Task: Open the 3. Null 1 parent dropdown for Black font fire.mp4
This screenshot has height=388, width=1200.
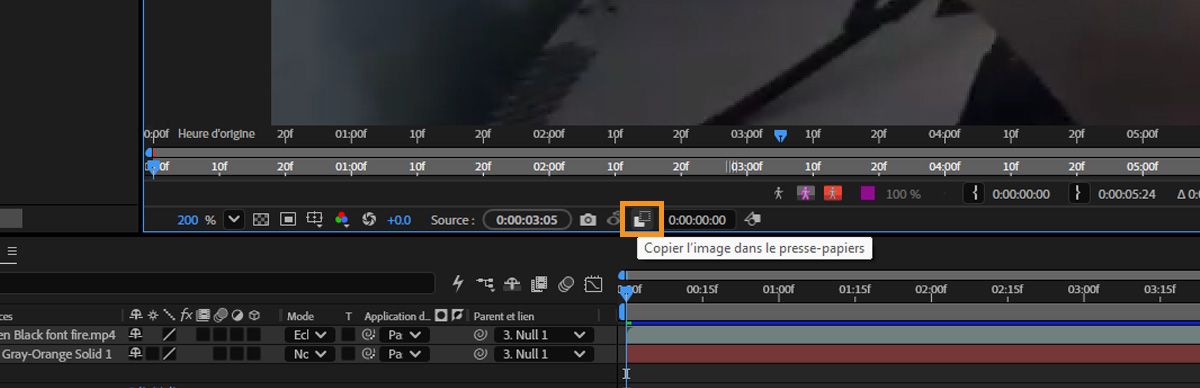Action: (x=544, y=335)
